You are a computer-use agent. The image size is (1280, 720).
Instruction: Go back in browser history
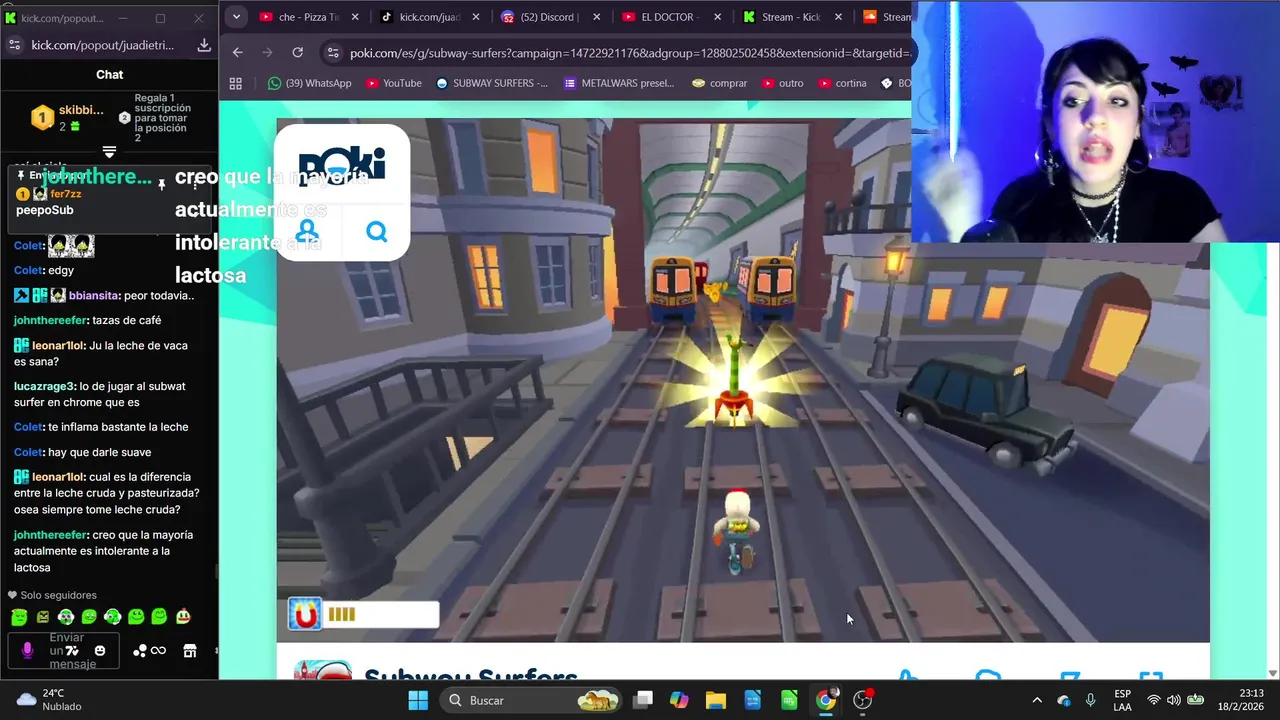pyautogui.click(x=237, y=53)
